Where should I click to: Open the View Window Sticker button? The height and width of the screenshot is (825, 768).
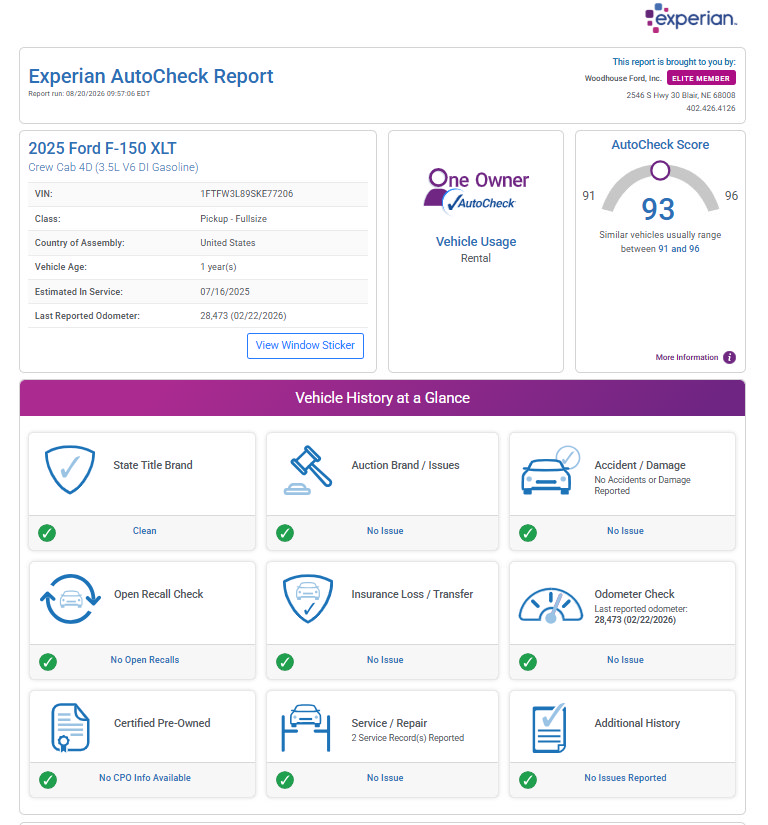click(x=305, y=346)
